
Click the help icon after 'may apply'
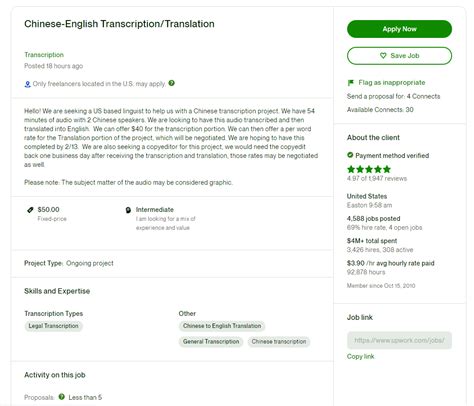(x=172, y=83)
